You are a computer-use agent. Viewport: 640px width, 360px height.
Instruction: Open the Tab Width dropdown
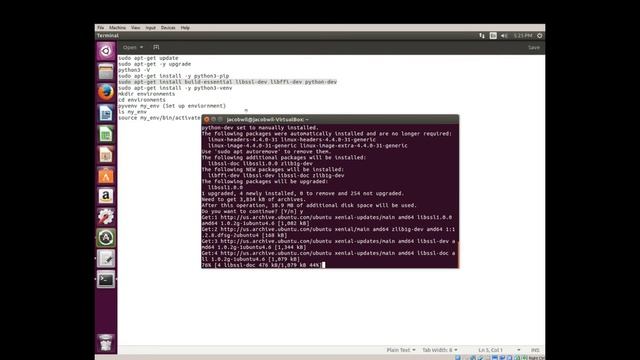[440, 350]
